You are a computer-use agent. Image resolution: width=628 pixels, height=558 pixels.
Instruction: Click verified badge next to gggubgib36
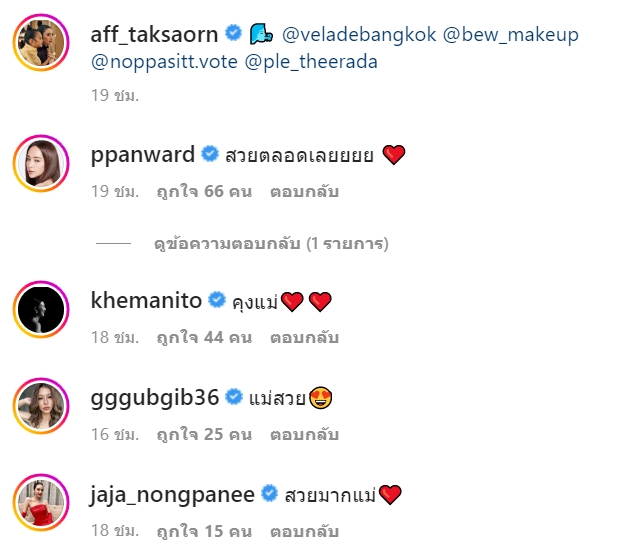click(x=234, y=397)
